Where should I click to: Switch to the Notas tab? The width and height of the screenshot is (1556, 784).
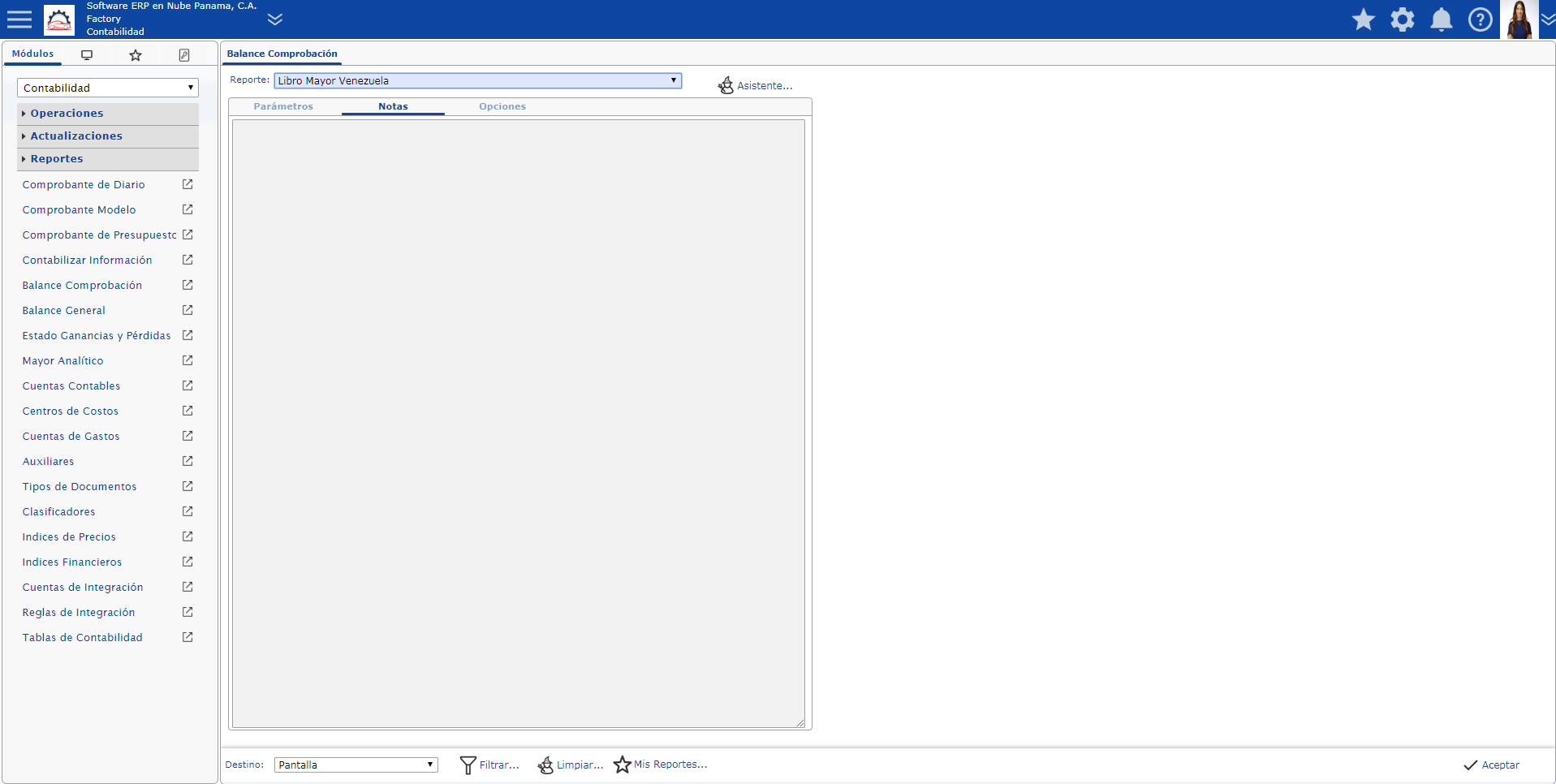tap(393, 106)
